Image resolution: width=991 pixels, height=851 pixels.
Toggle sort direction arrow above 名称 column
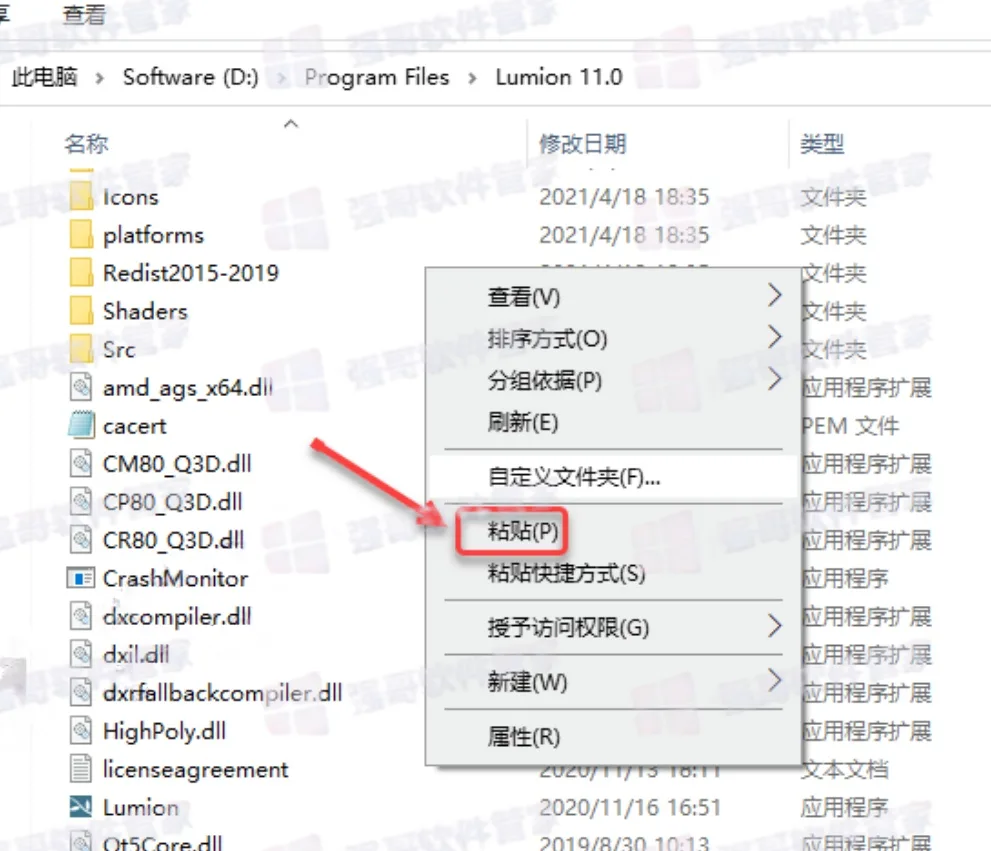(291, 124)
